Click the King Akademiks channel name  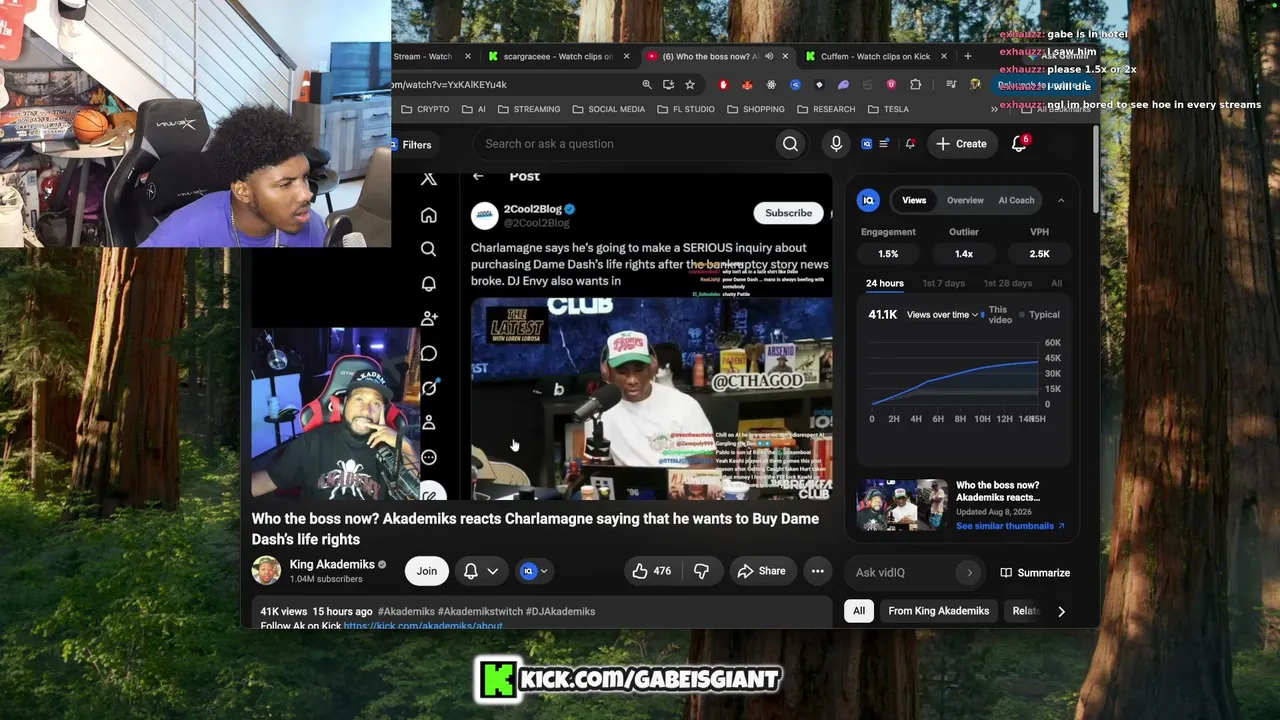point(332,565)
